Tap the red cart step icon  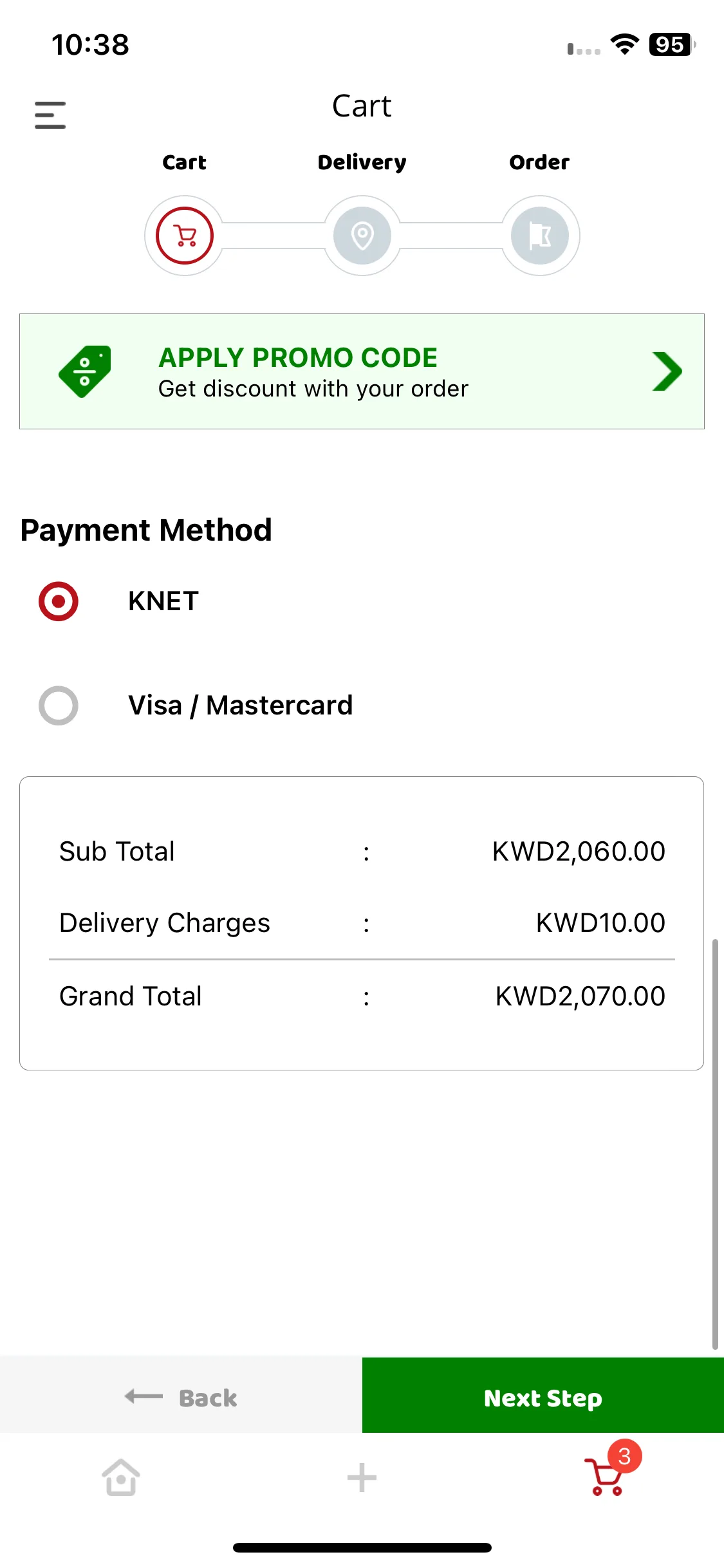(x=185, y=236)
